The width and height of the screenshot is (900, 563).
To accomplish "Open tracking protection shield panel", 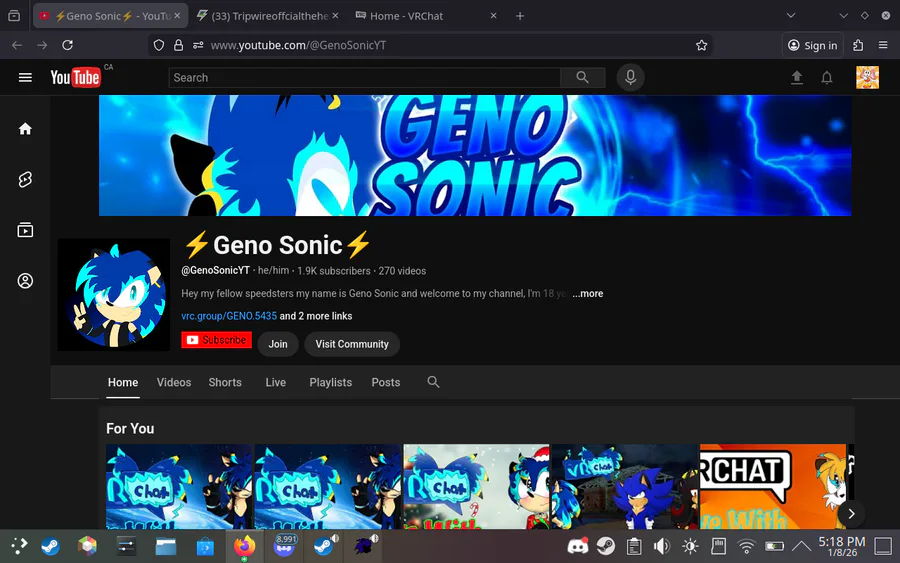I will (159, 45).
